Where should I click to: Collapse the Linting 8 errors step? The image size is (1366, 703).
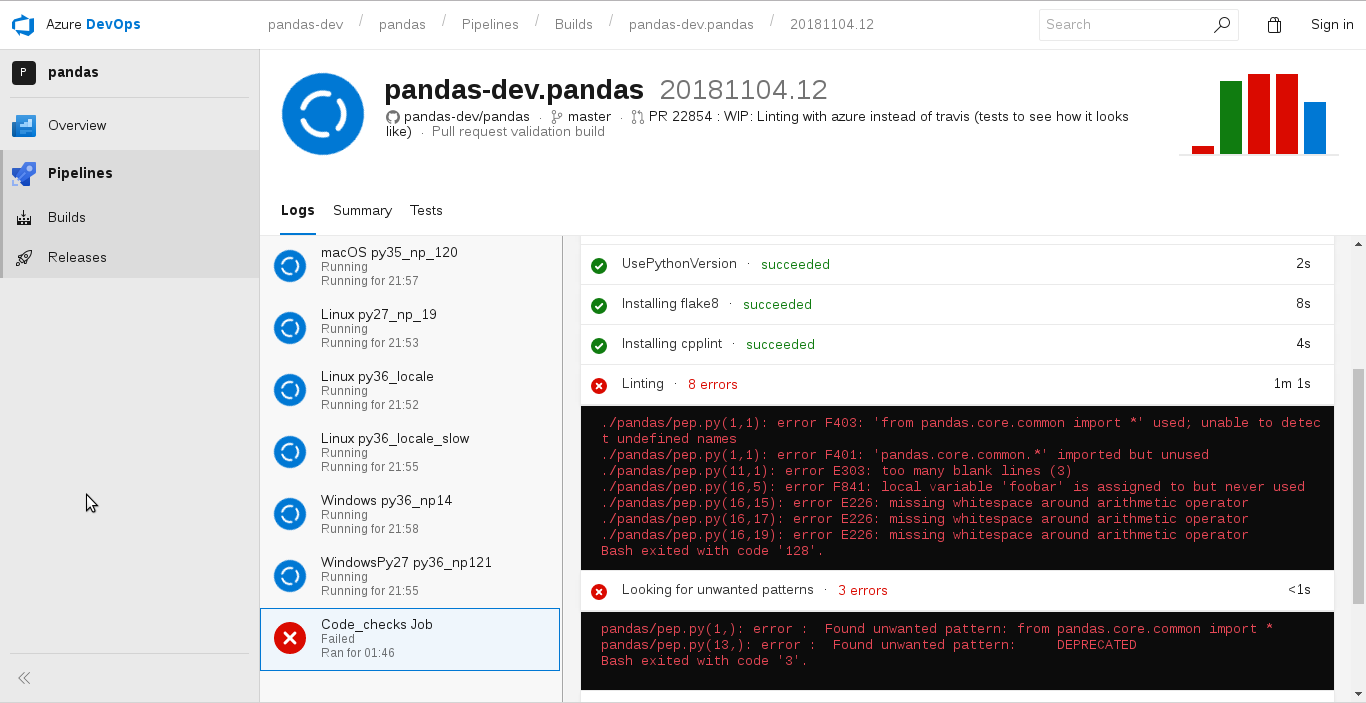coord(642,384)
